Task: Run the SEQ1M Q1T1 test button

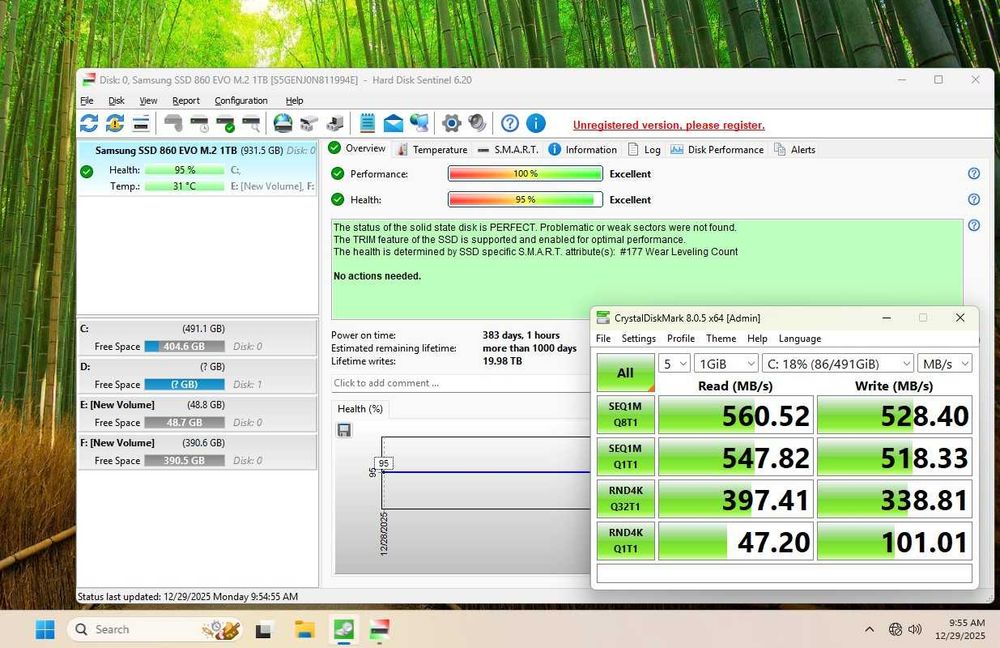Action: [x=626, y=457]
